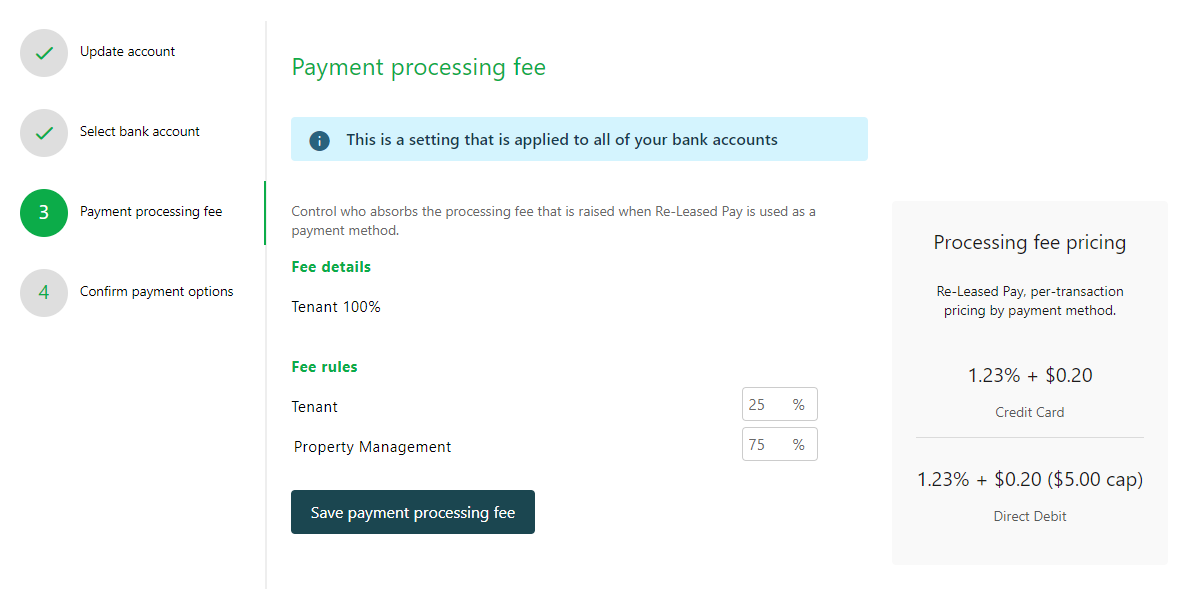Screen dimensions: 1199x605
Task: Click the Fee details heading
Action: point(330,267)
